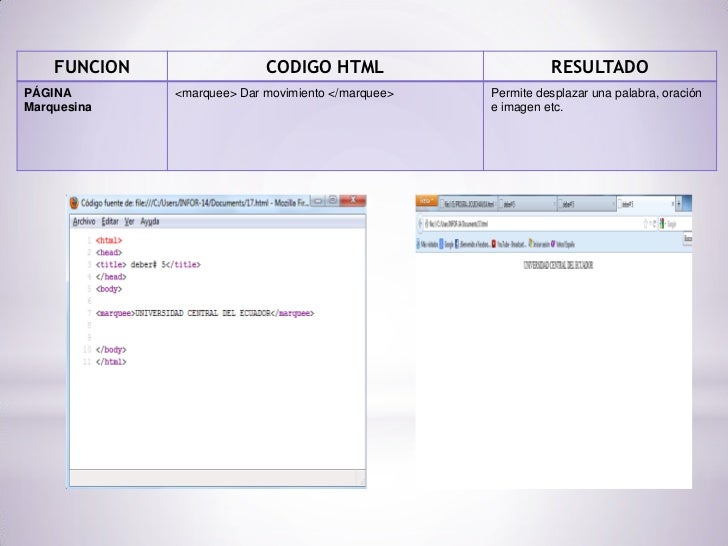Click the marquee source code line
728x546 pixels.
pyautogui.click(x=205, y=313)
